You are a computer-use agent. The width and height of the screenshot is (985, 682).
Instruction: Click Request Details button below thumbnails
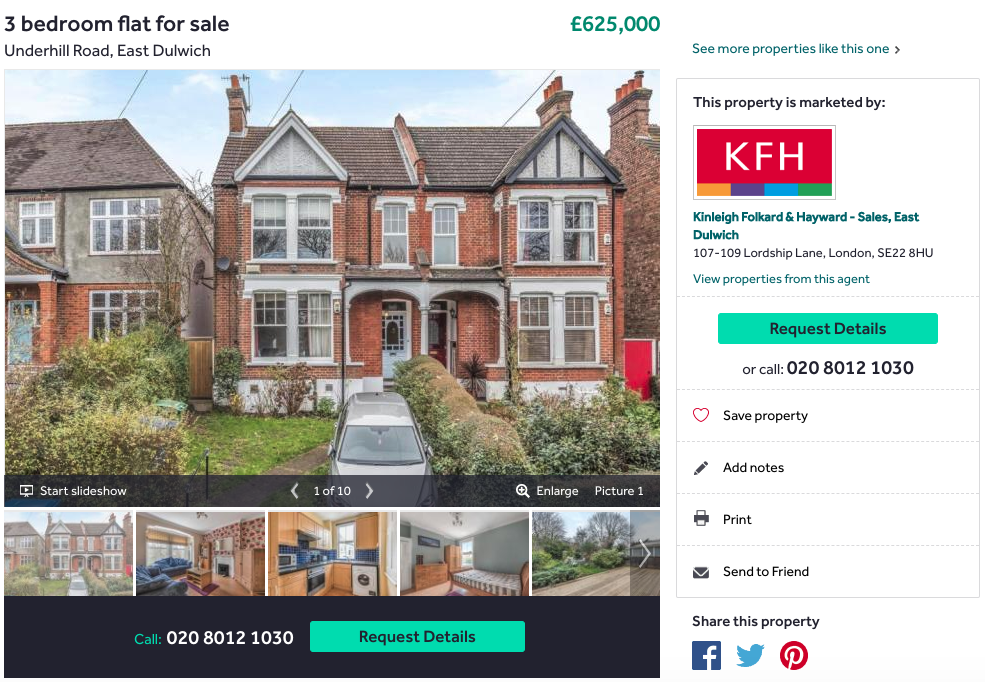417,637
